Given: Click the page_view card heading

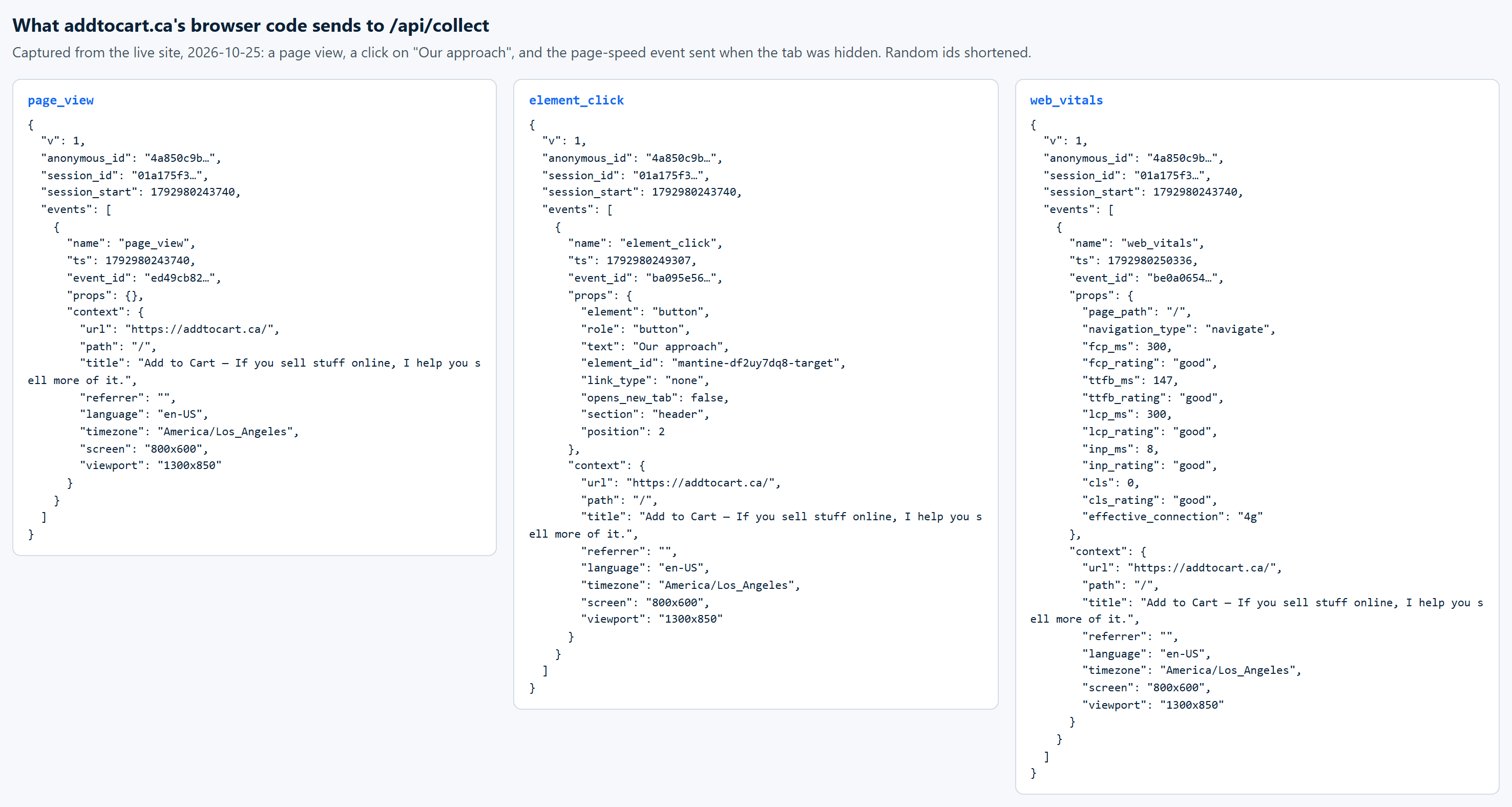Looking at the screenshot, I should pos(60,100).
